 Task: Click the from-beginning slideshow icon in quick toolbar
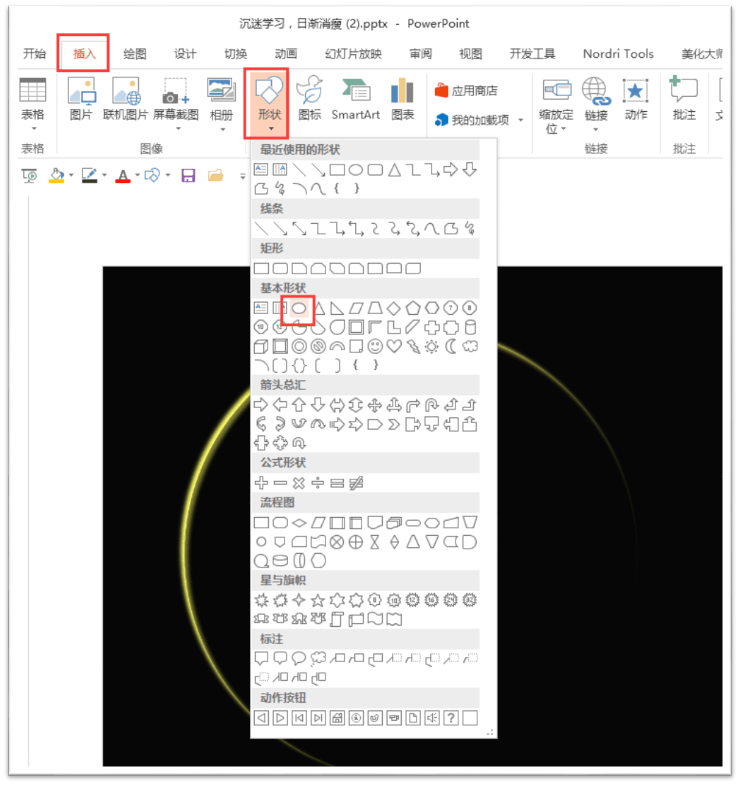[x=29, y=176]
